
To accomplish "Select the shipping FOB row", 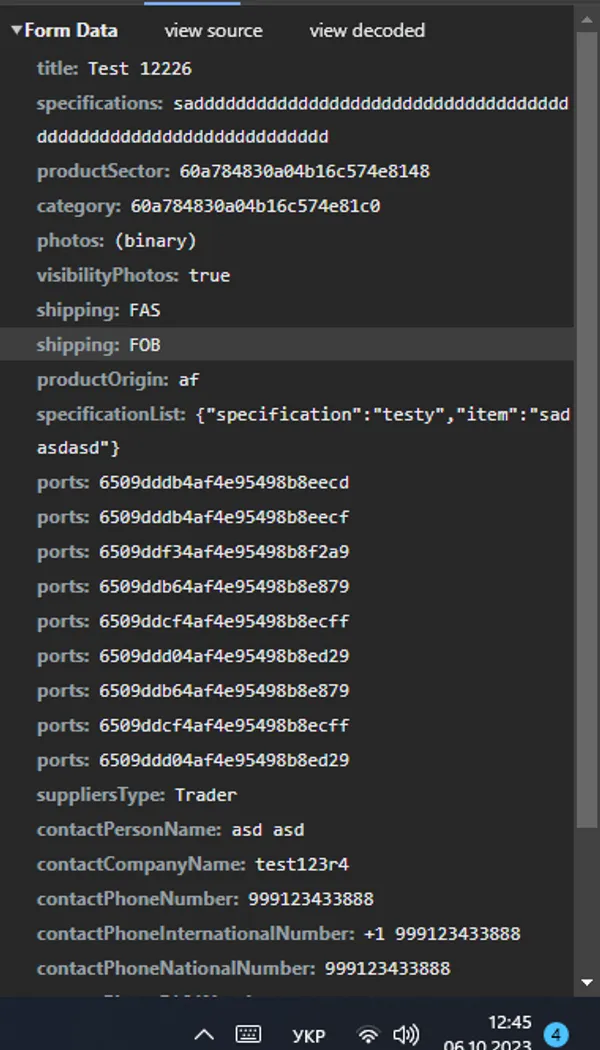I will pos(287,345).
